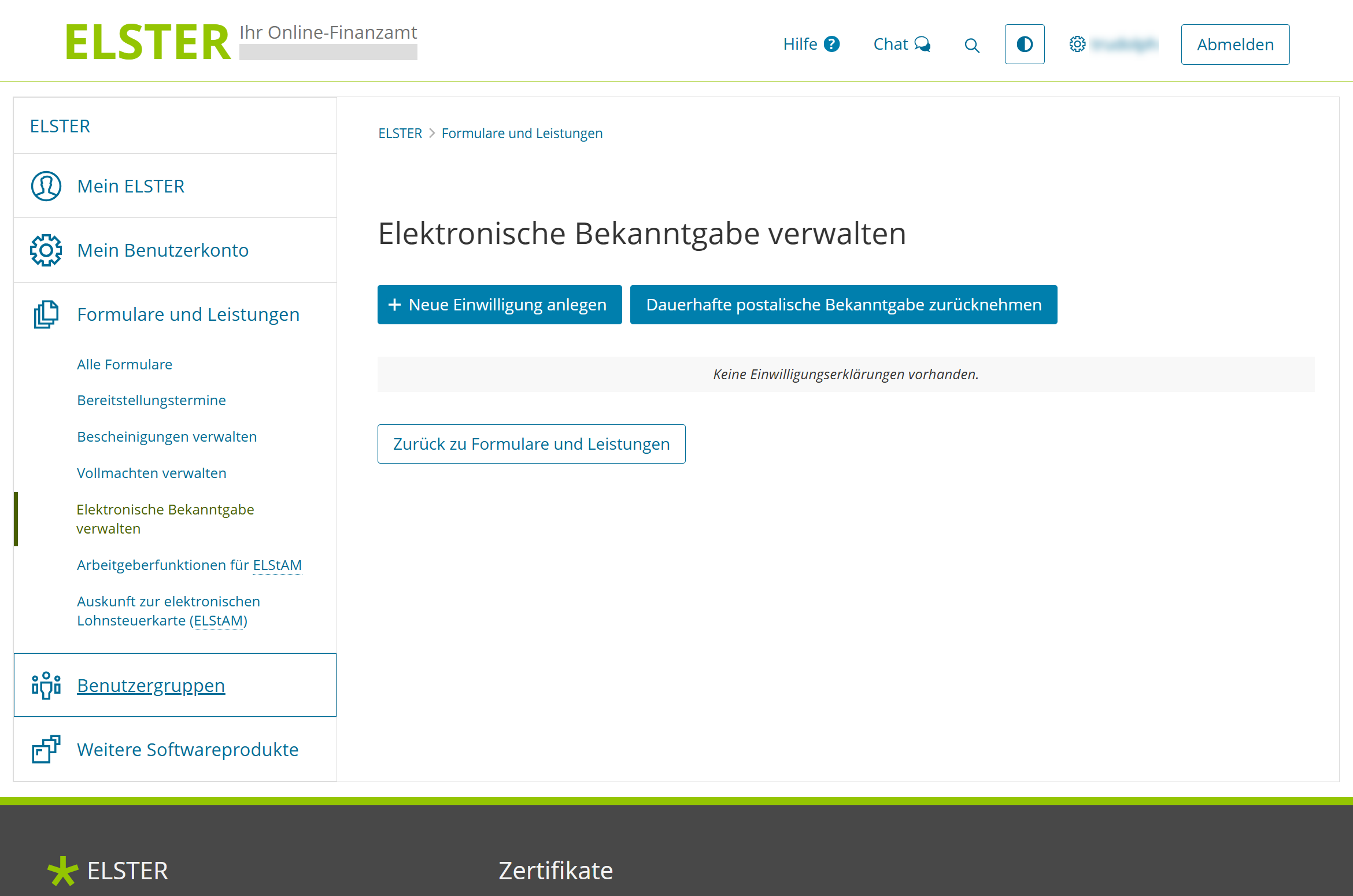1353x896 pixels.
Task: Click the Ihr Online-Finanzamt tagline
Action: tap(328, 32)
